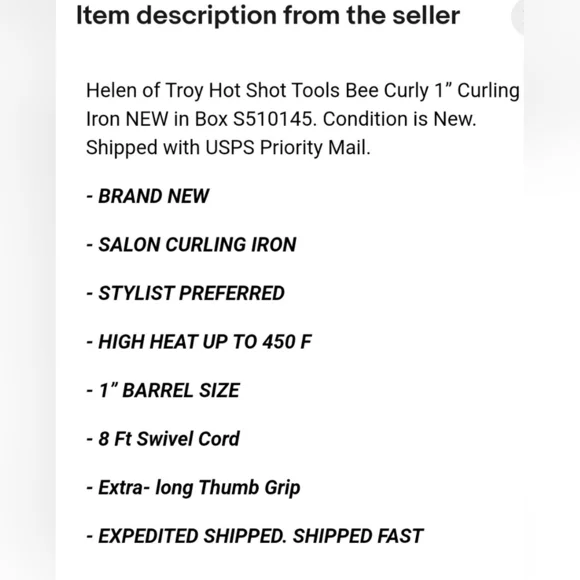This screenshot has width=580, height=580.
Task: Click '450 F' in the high heat bullet
Action: pyautogui.click(x=287, y=342)
